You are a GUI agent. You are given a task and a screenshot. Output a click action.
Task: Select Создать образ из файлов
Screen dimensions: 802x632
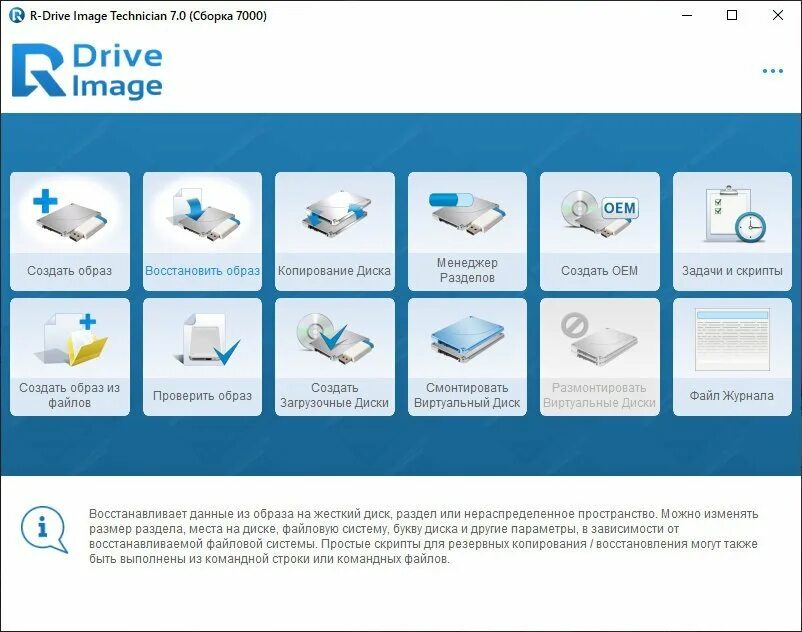tap(70, 355)
